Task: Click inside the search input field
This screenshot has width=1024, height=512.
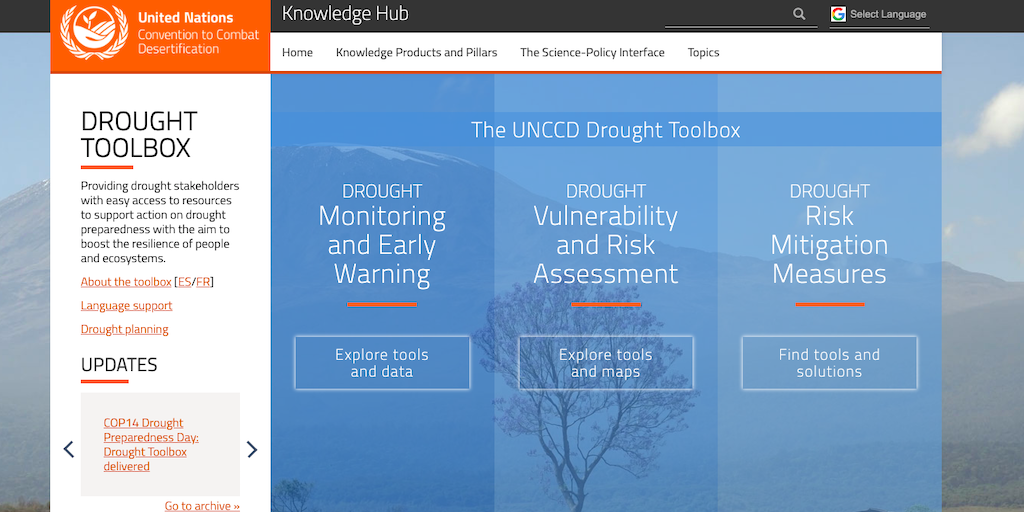Action: [728, 14]
